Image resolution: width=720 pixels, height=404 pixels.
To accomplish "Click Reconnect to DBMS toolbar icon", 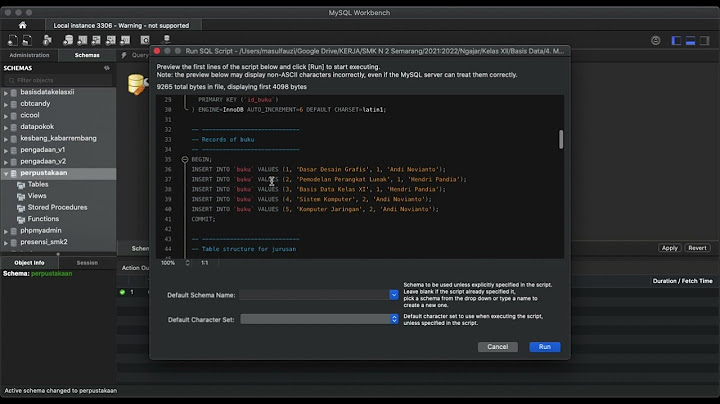I will point(167,39).
